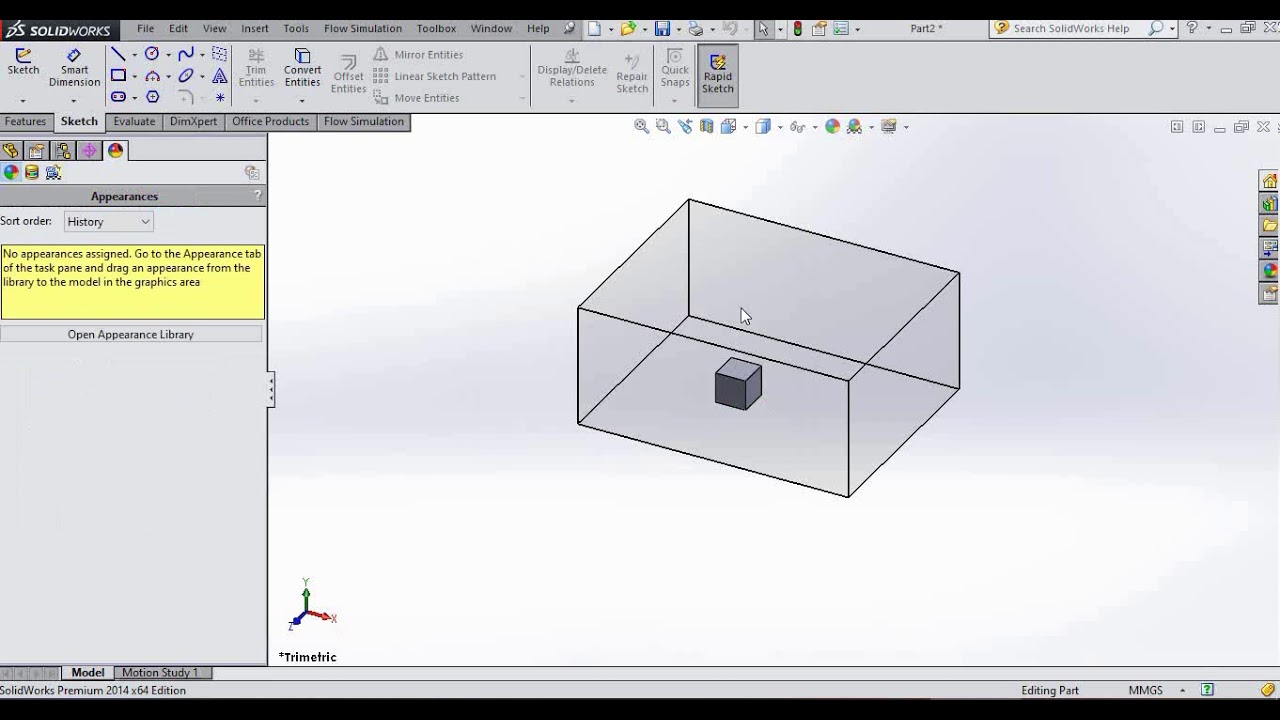The height and width of the screenshot is (720, 1280).
Task: Open the DimXpertManager panel tab
Action: point(89,150)
